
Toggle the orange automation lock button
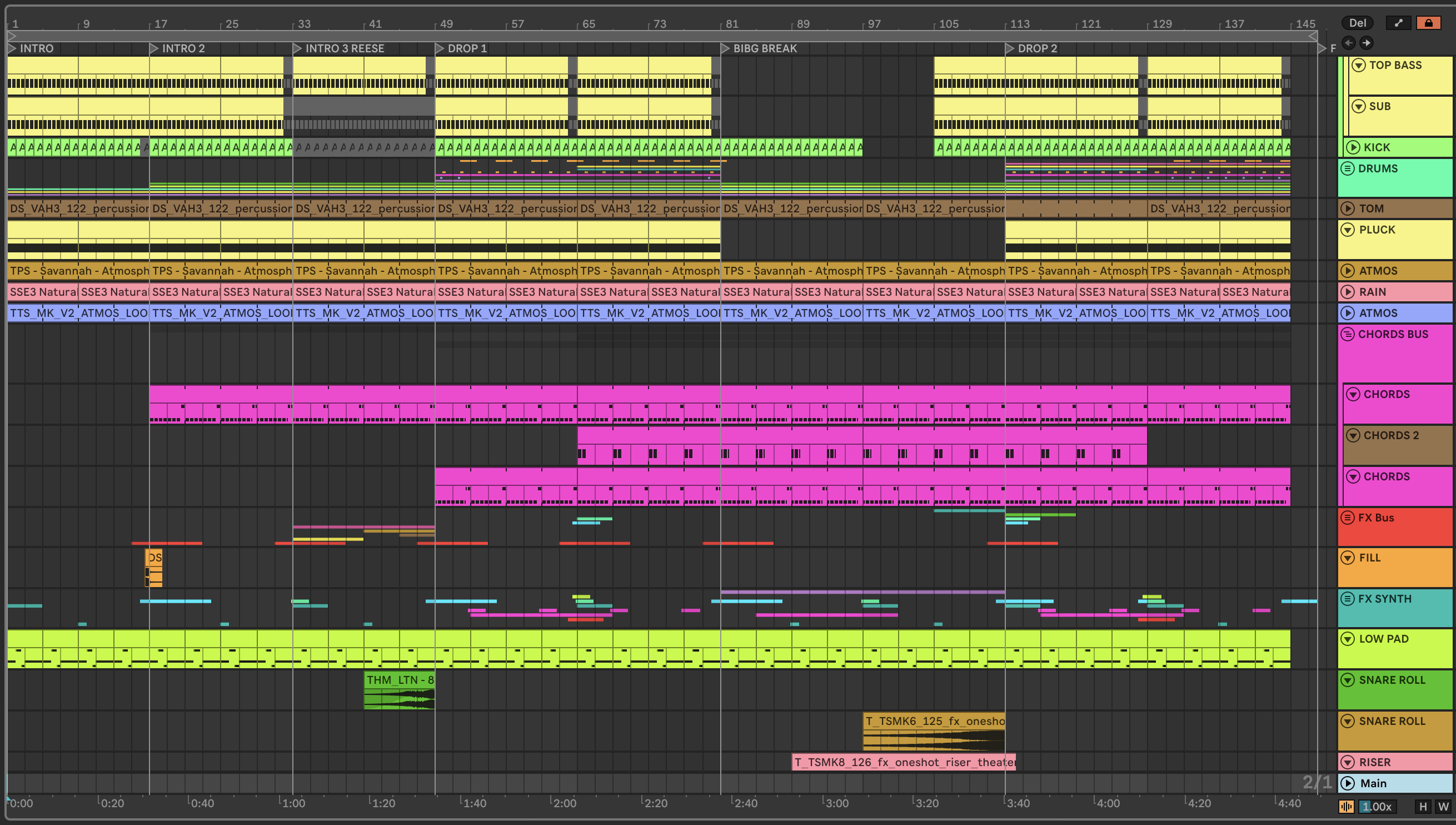pyautogui.click(x=1428, y=23)
